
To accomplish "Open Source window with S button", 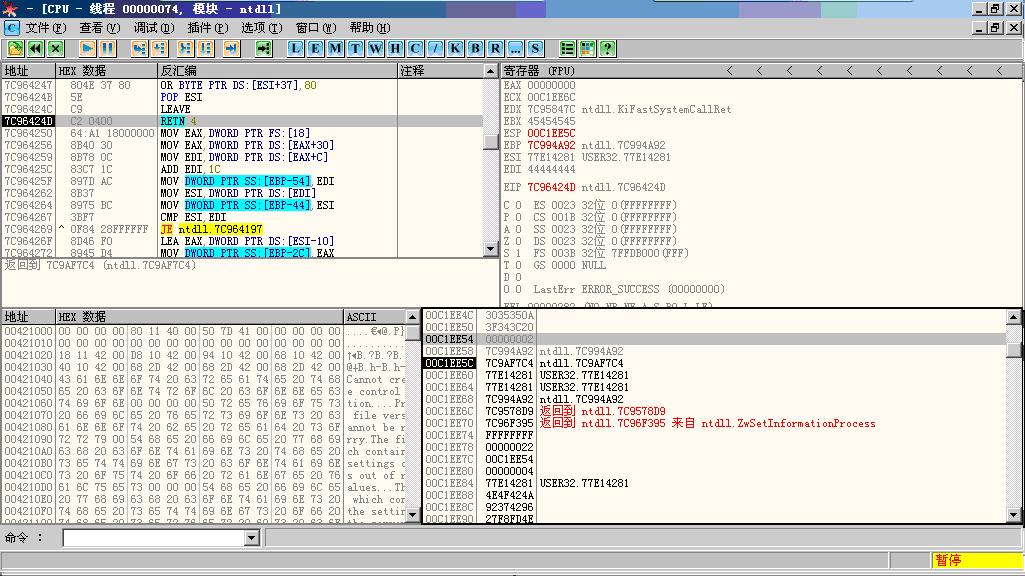I will [x=535, y=48].
